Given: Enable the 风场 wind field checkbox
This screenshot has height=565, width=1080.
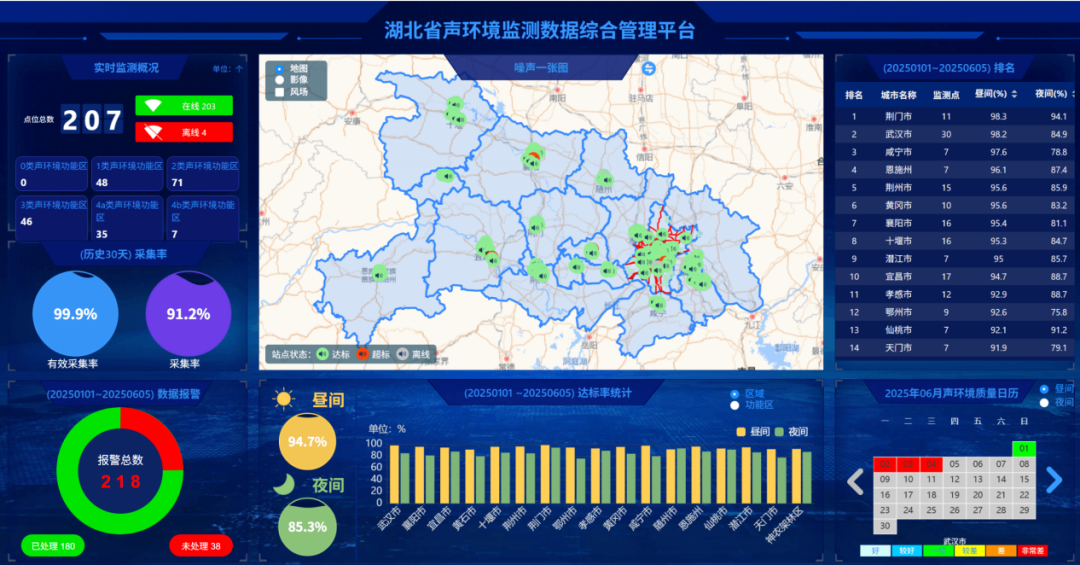Looking at the screenshot, I should point(280,92).
